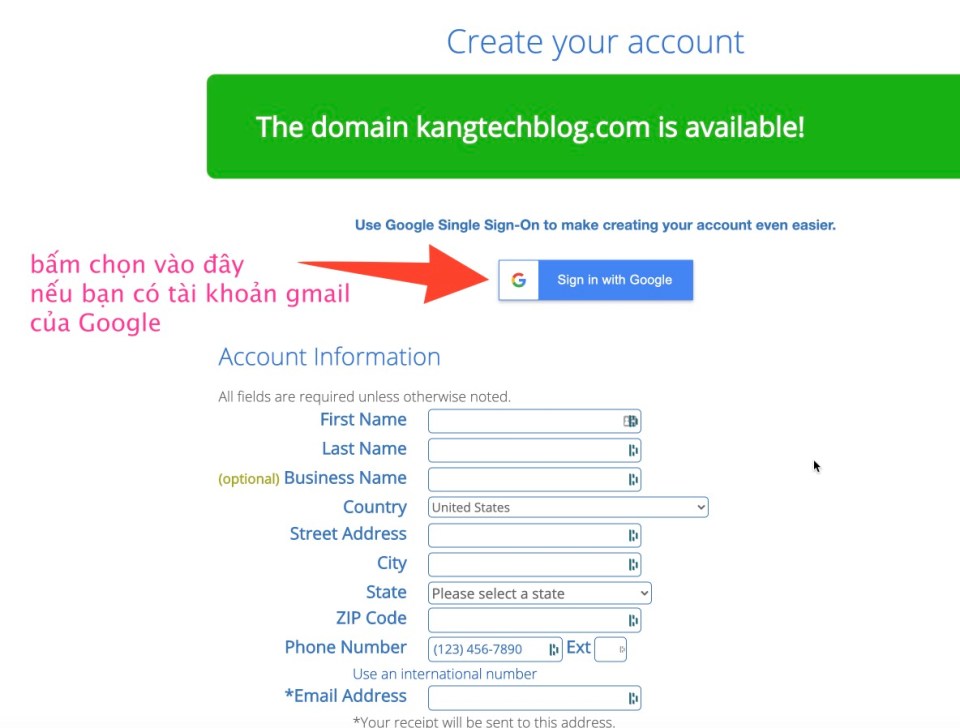Screen dimensions: 960x728
Task: Click the Google G logo icon
Action: (519, 280)
